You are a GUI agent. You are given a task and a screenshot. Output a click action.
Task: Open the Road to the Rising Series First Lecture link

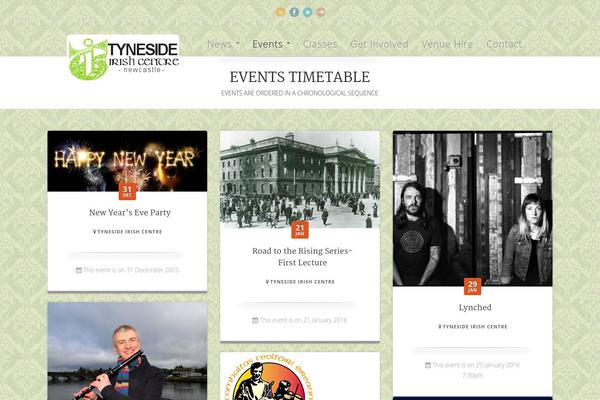(x=302, y=257)
